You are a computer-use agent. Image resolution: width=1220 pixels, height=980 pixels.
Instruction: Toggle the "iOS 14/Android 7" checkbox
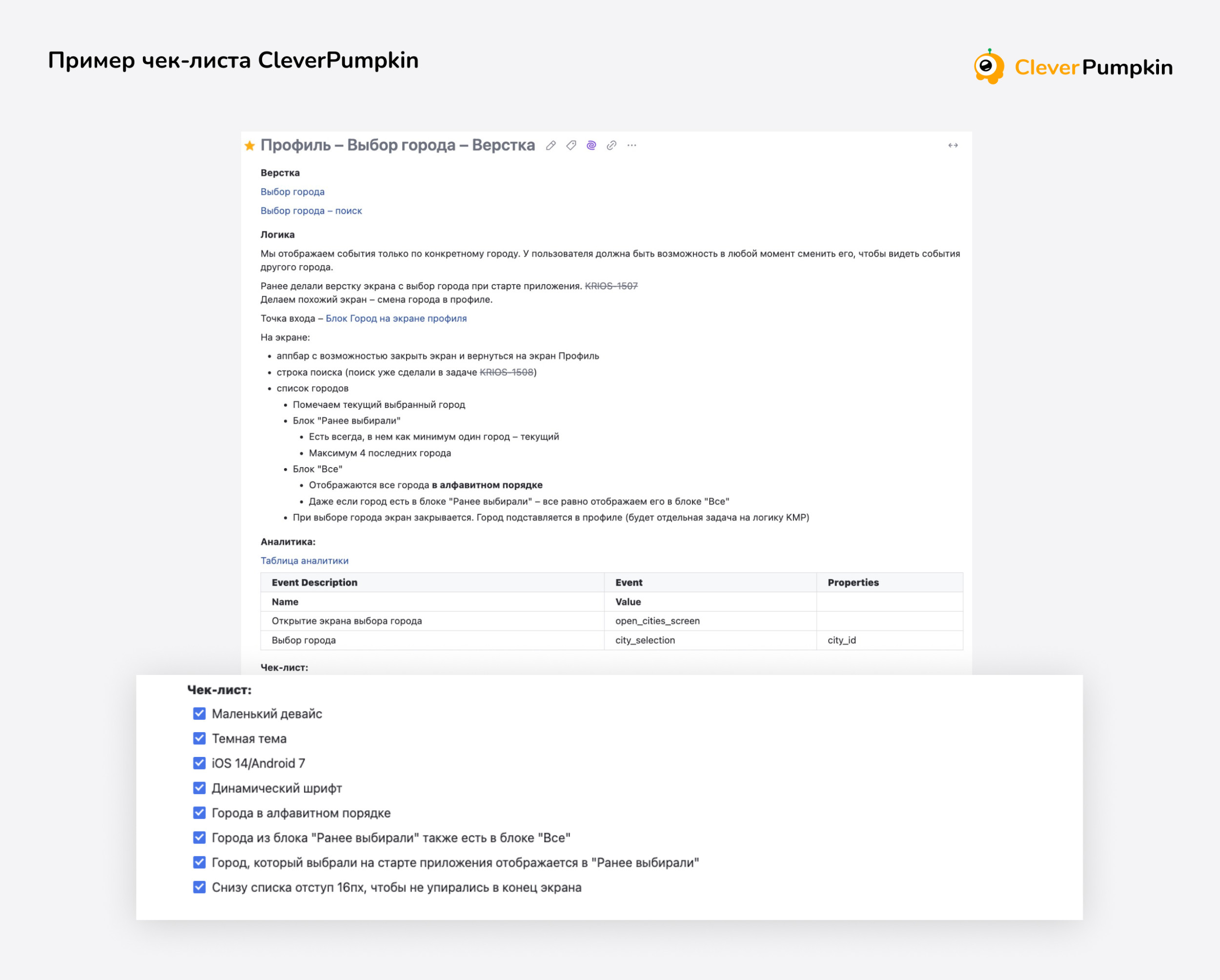[x=199, y=763]
